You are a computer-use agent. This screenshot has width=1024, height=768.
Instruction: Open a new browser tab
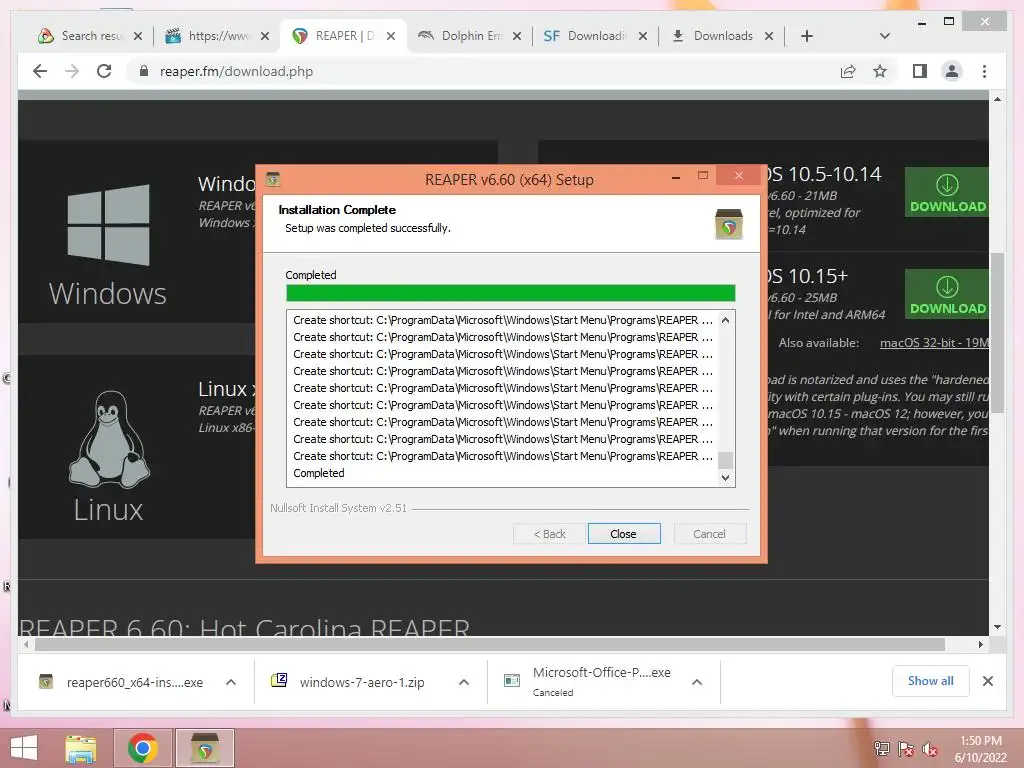tap(807, 36)
